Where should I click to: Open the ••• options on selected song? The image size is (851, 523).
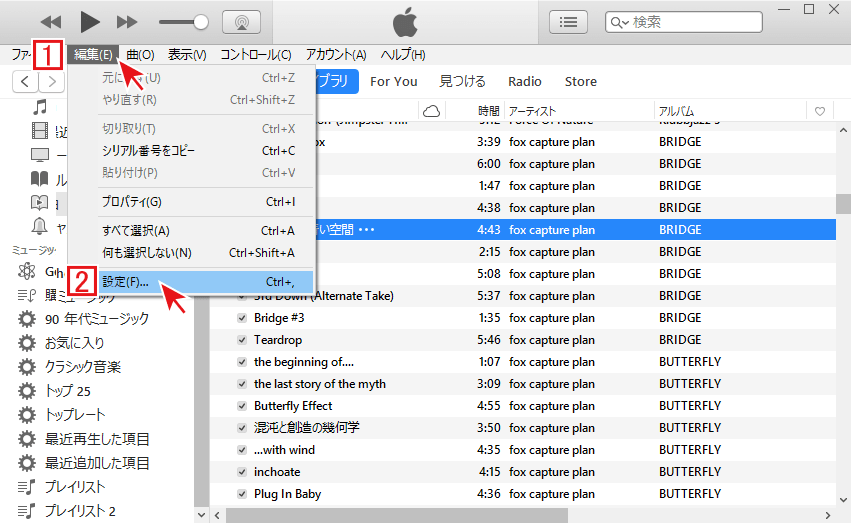tap(367, 230)
